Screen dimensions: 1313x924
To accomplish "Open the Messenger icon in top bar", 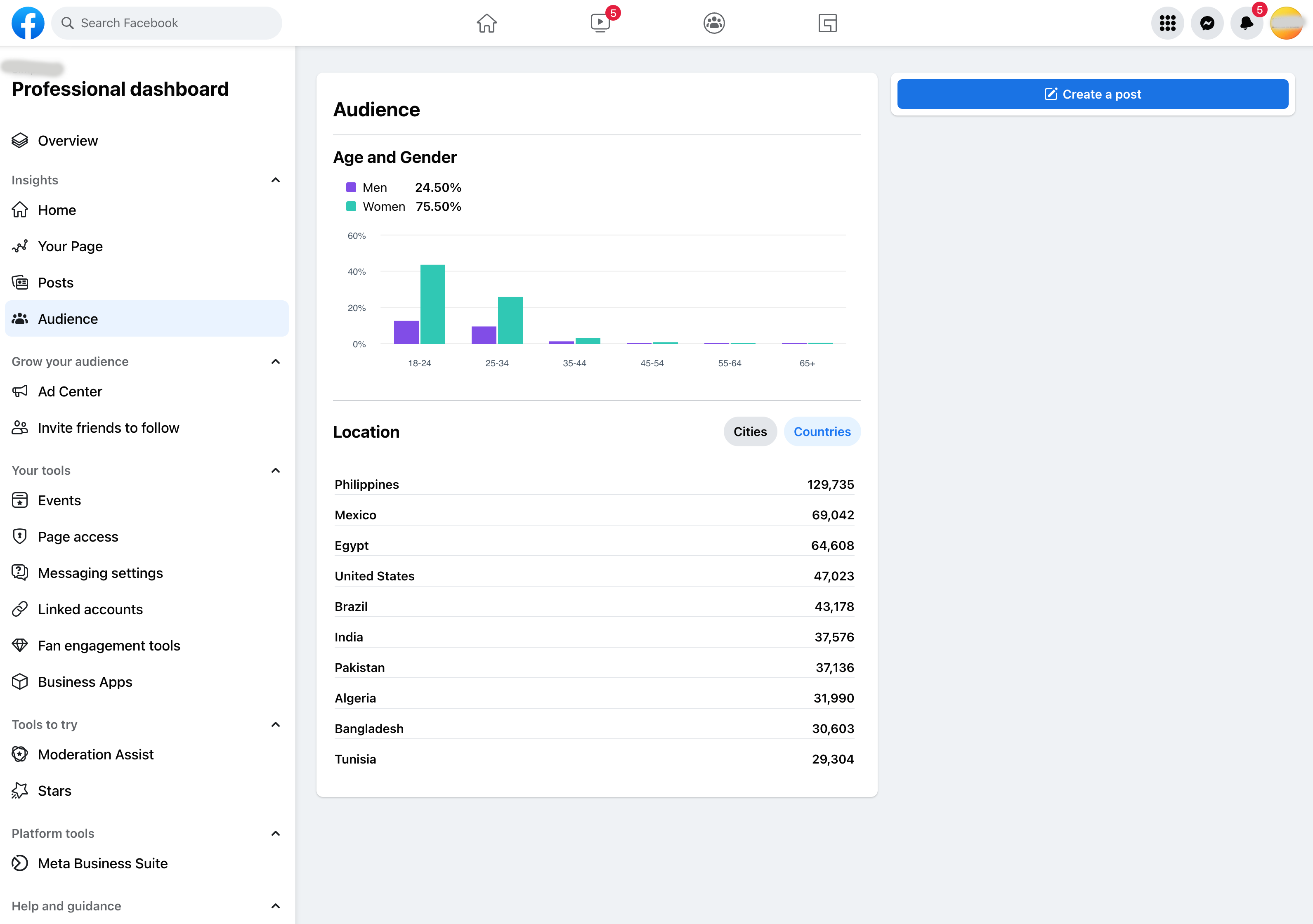I will tap(1207, 24).
